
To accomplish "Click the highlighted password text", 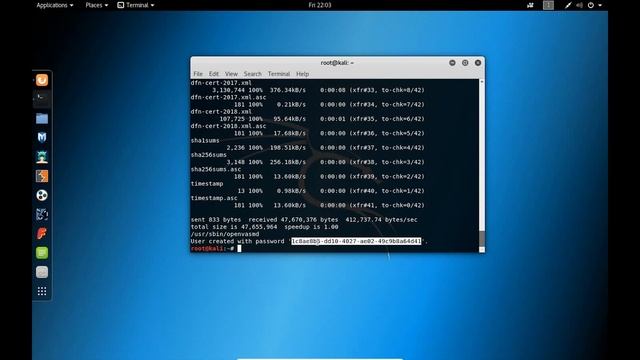I will click(356, 241).
